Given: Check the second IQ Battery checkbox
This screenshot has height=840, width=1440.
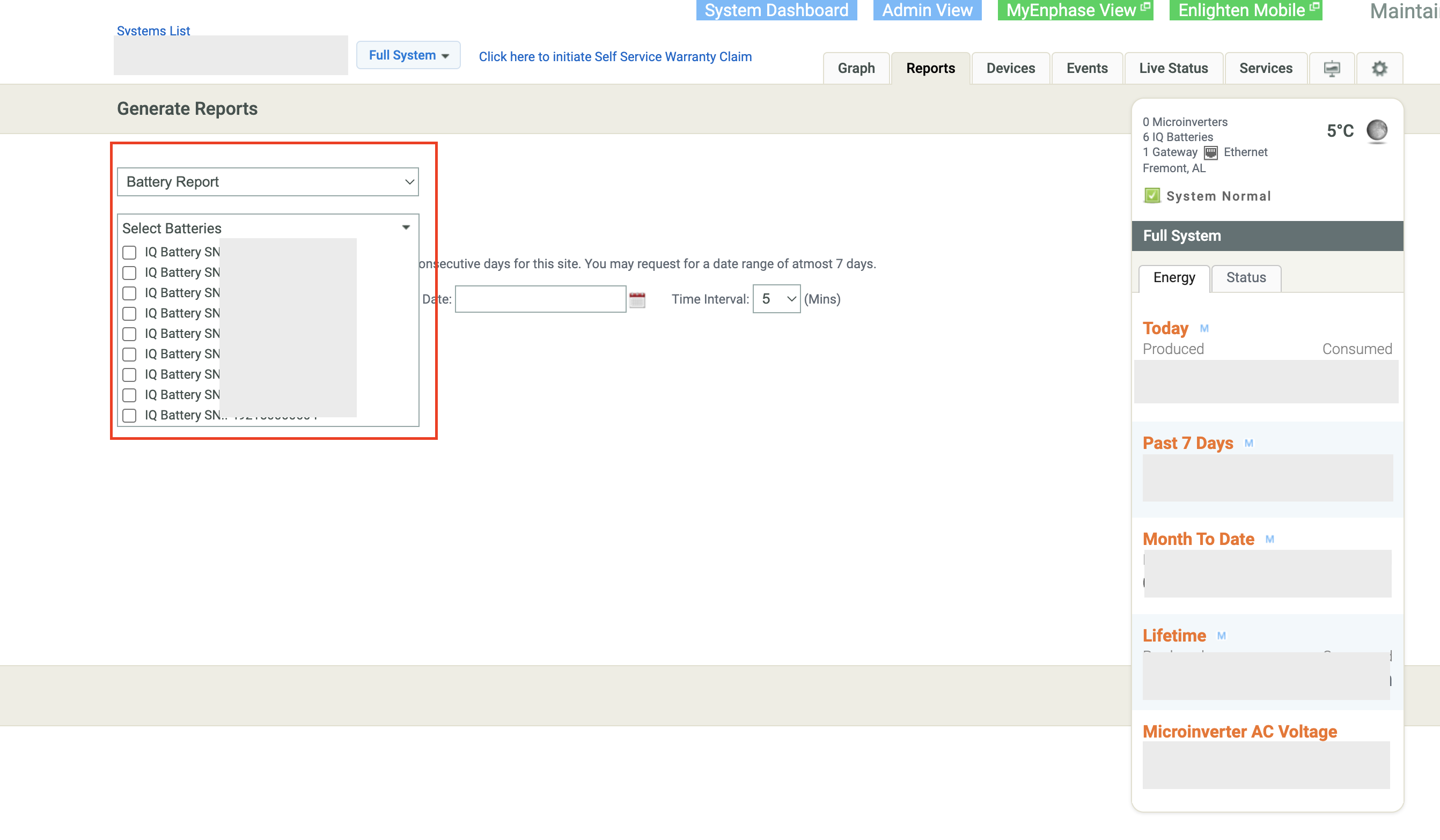Looking at the screenshot, I should [x=129, y=273].
